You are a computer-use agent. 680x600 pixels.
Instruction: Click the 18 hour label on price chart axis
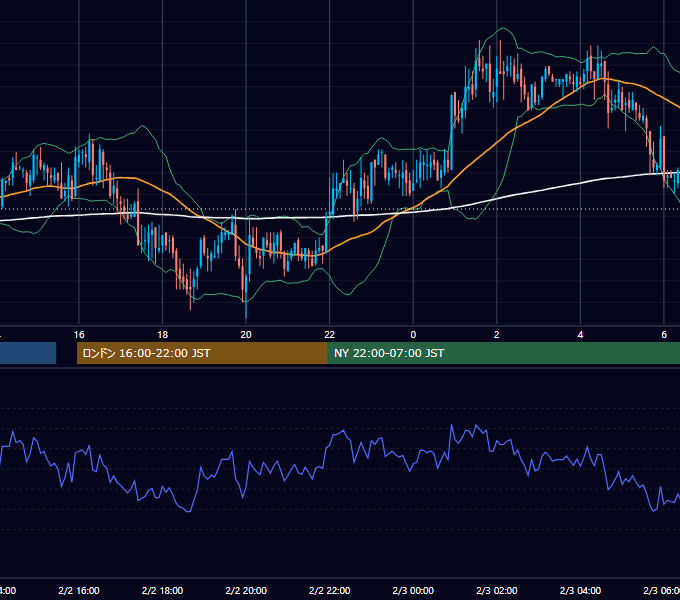tap(162, 335)
